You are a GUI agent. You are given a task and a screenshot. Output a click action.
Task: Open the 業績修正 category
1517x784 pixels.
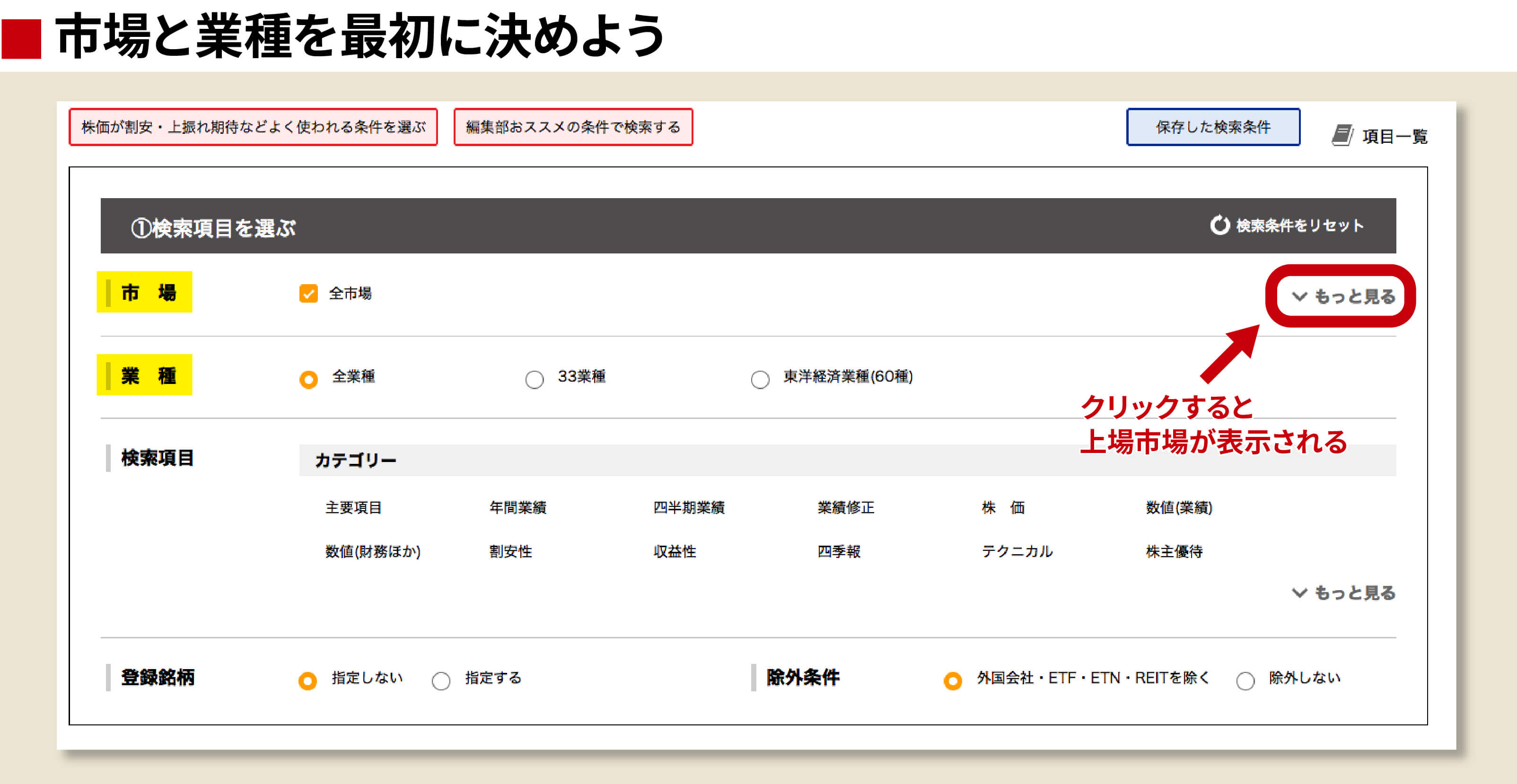[x=846, y=507]
